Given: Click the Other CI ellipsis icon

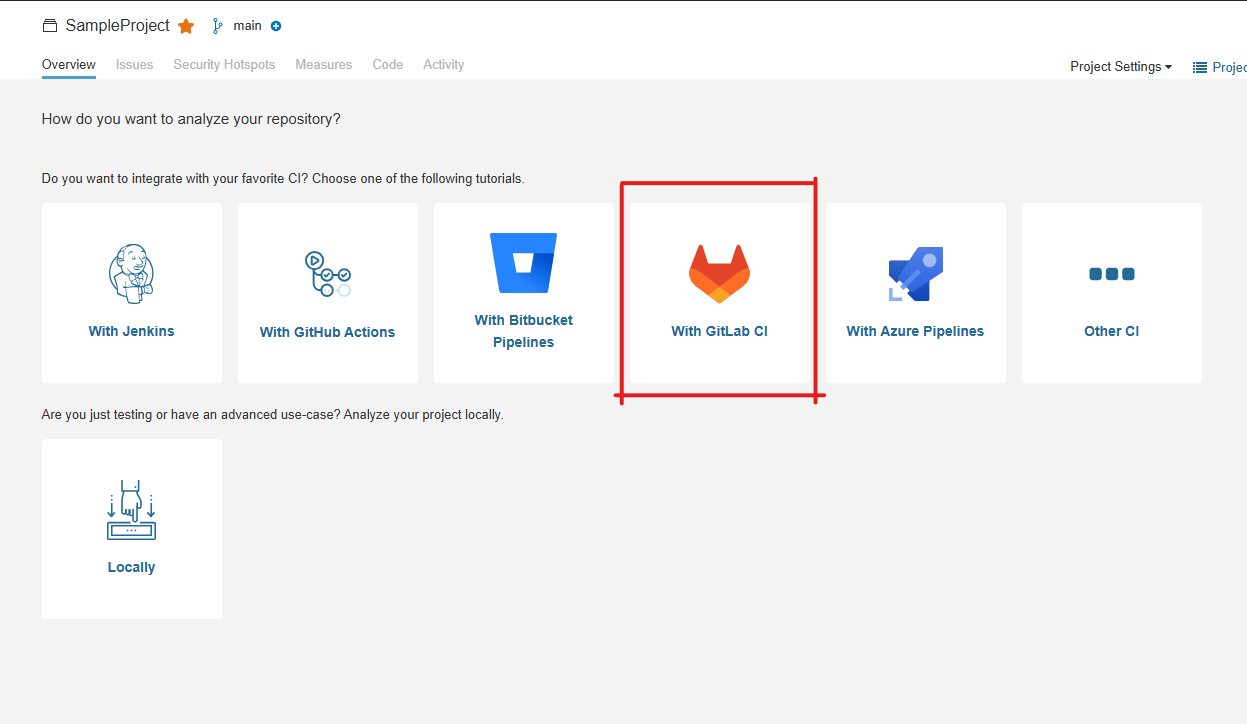Looking at the screenshot, I should [1111, 273].
